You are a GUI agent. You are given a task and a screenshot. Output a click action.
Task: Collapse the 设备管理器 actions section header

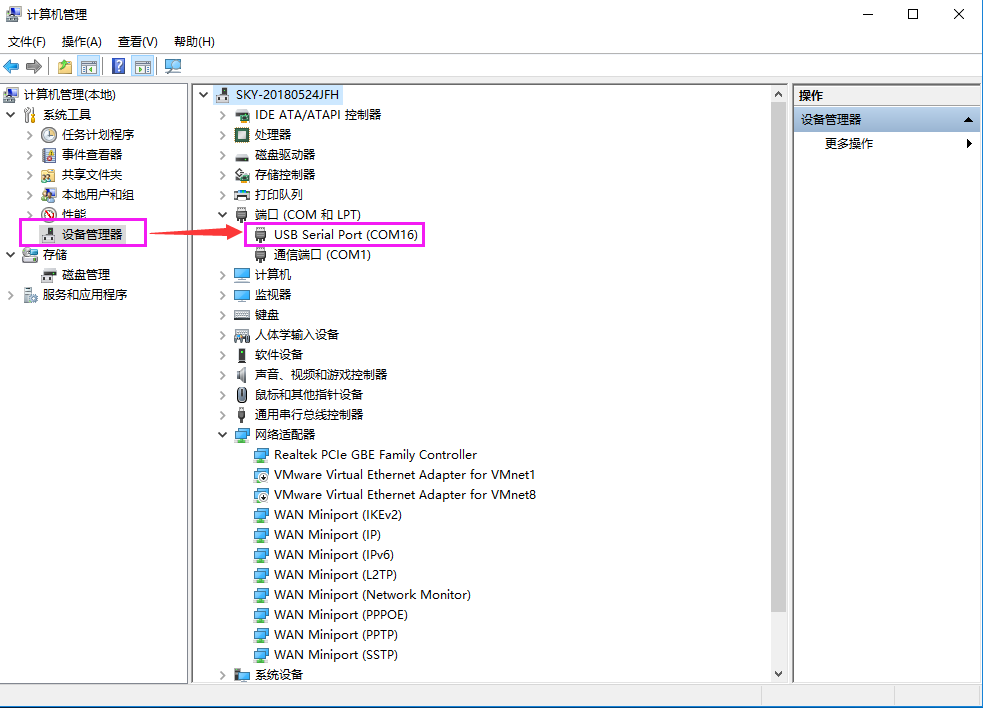point(967,120)
